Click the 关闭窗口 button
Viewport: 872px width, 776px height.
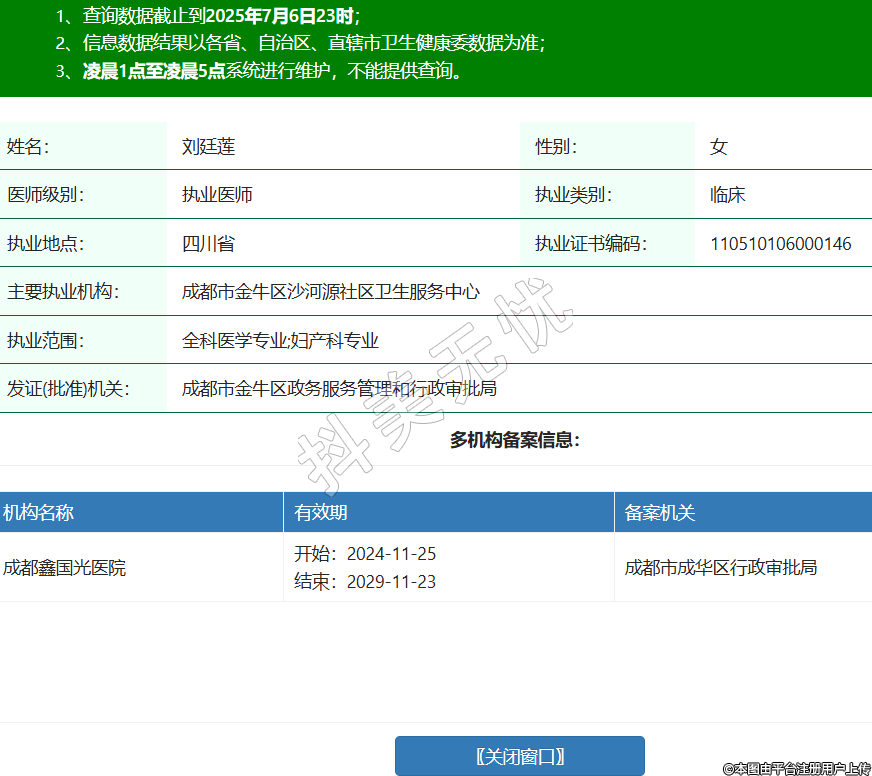click(519, 756)
